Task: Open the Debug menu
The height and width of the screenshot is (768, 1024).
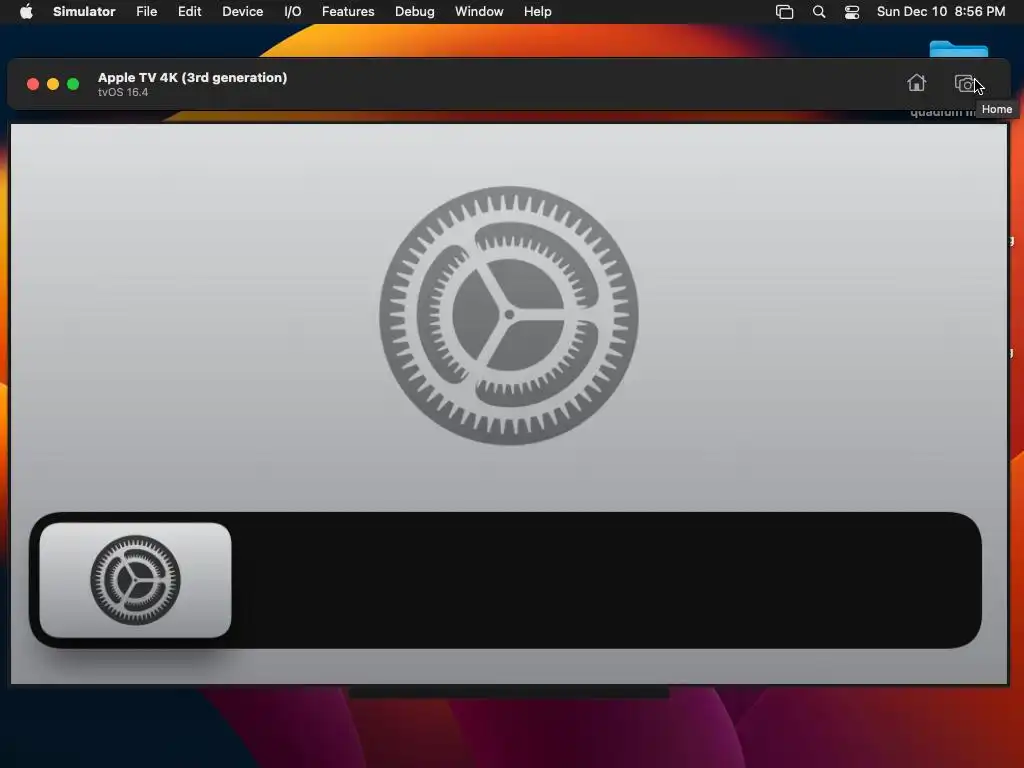Action: [x=415, y=12]
